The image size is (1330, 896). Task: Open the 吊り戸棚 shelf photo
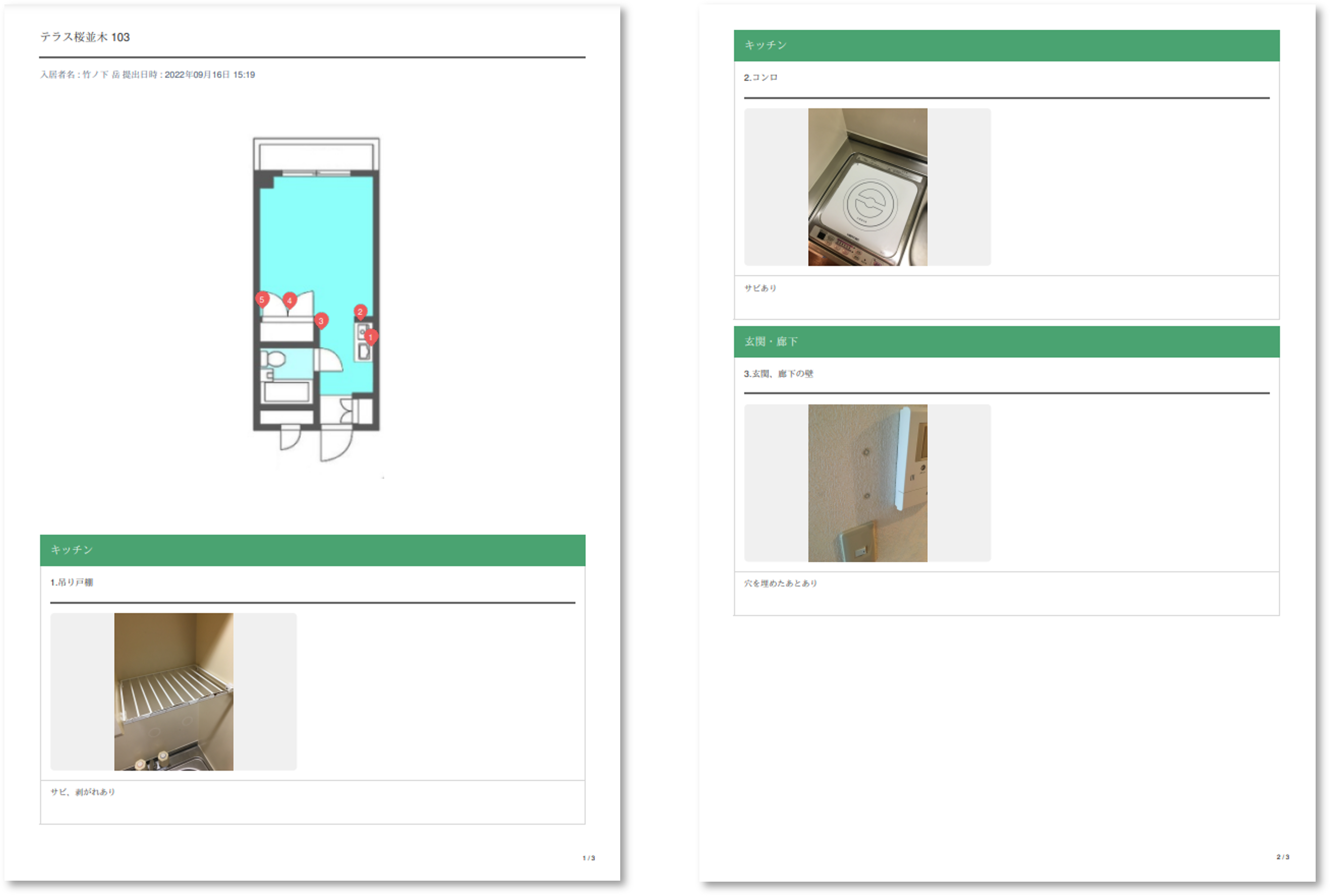(x=174, y=691)
